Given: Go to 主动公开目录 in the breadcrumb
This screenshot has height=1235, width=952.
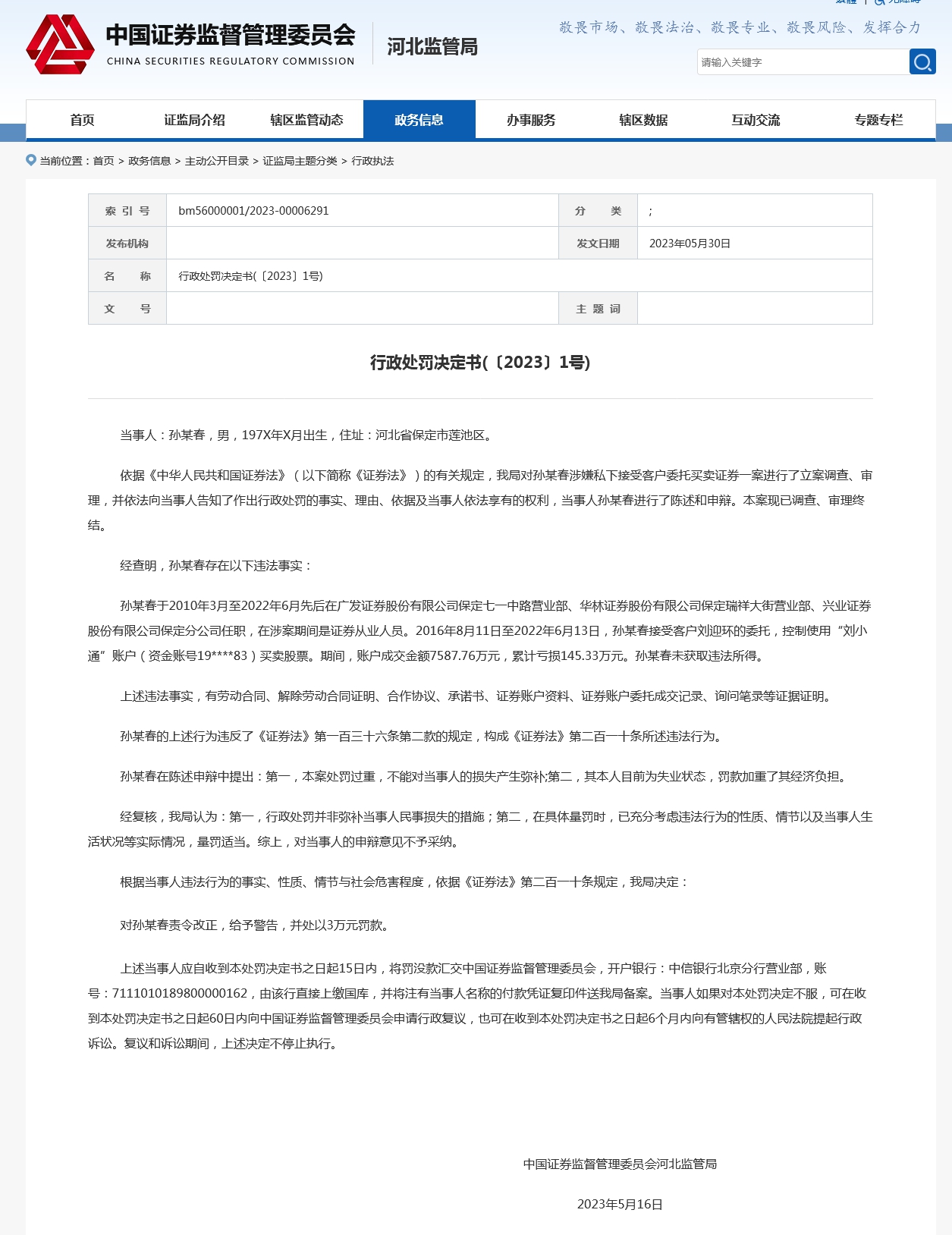Looking at the screenshot, I should (217, 161).
